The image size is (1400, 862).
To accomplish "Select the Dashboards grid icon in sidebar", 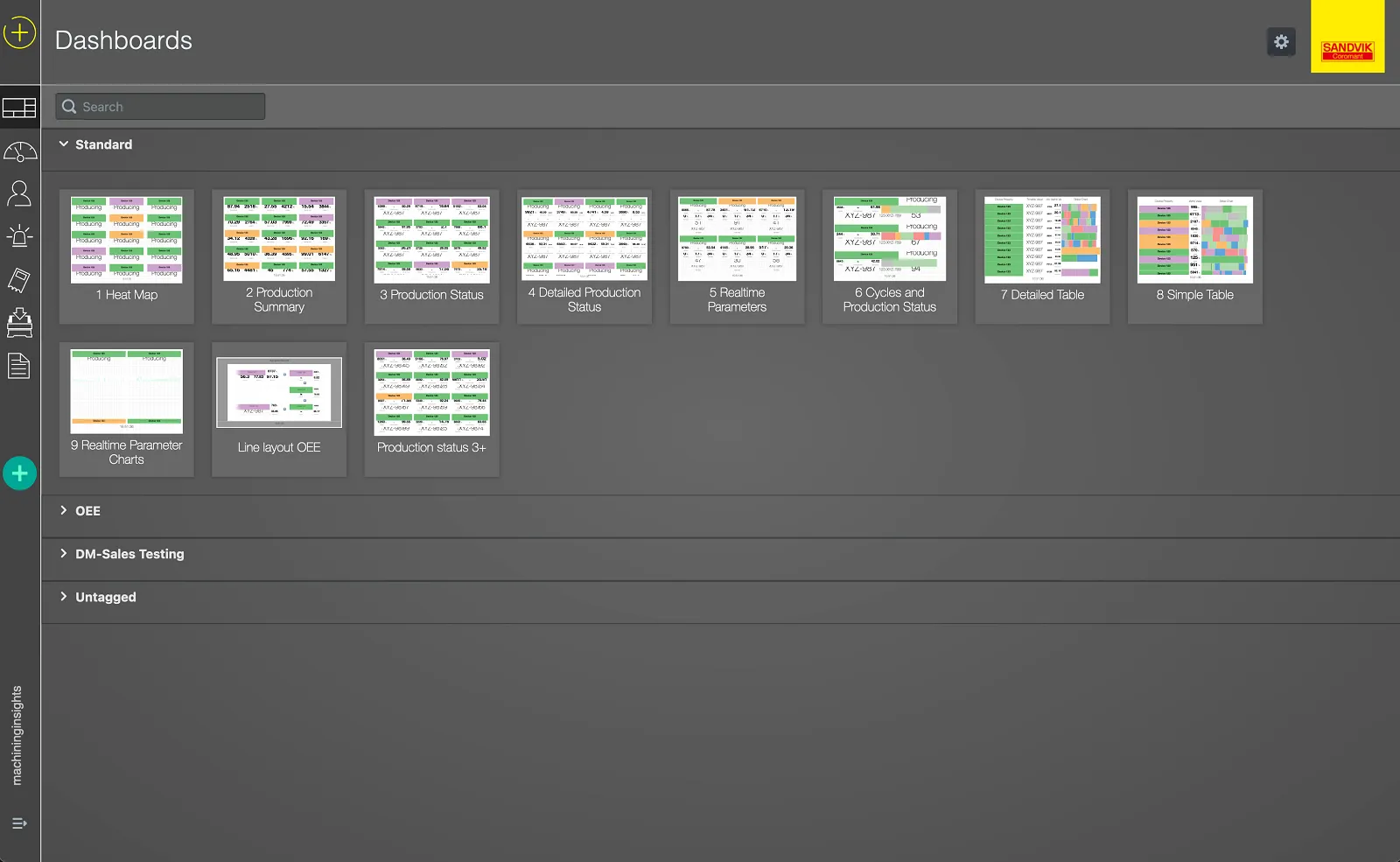I will click(19, 107).
